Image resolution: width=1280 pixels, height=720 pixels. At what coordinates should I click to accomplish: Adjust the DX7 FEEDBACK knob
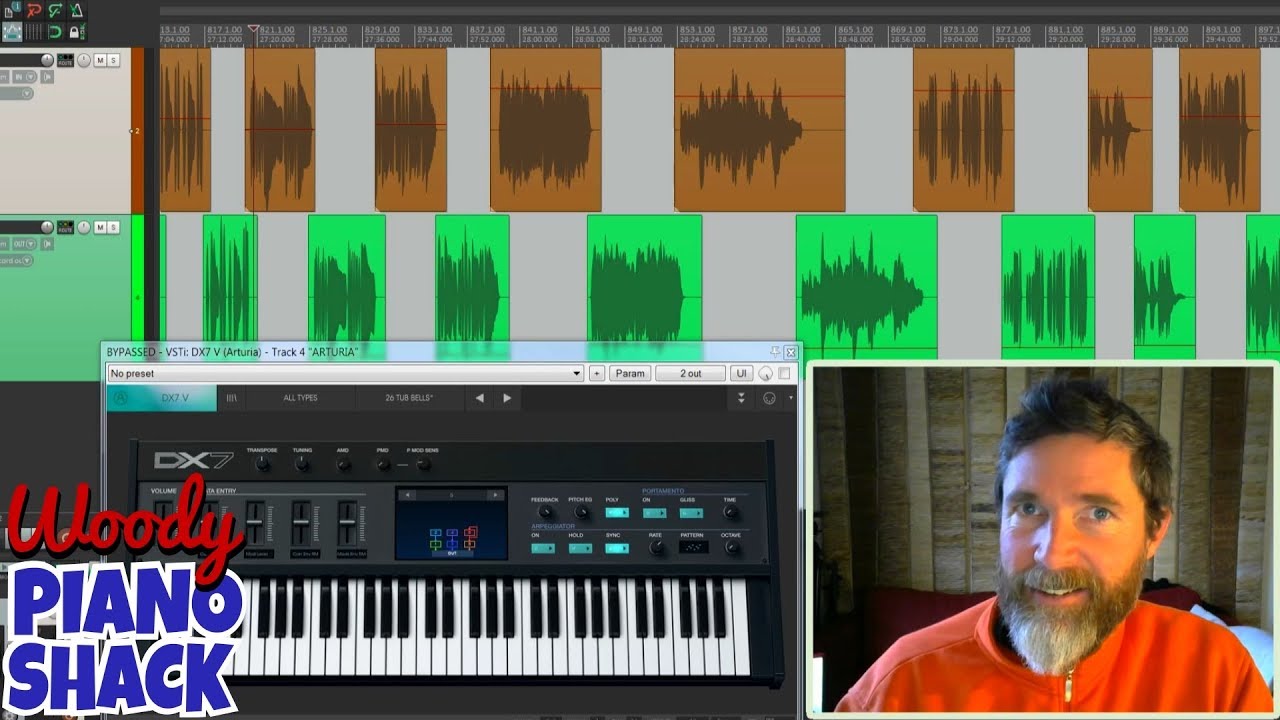(x=545, y=513)
